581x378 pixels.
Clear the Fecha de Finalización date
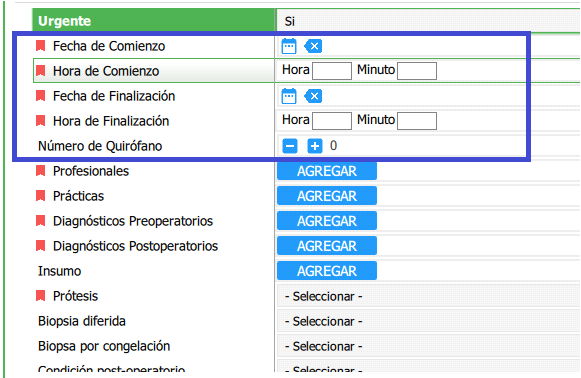point(313,96)
